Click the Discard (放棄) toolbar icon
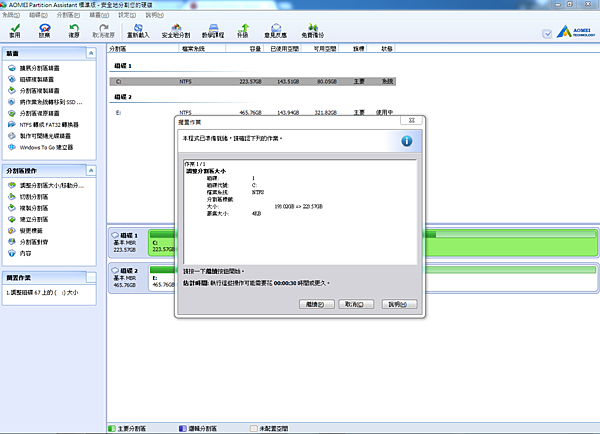 (x=44, y=31)
